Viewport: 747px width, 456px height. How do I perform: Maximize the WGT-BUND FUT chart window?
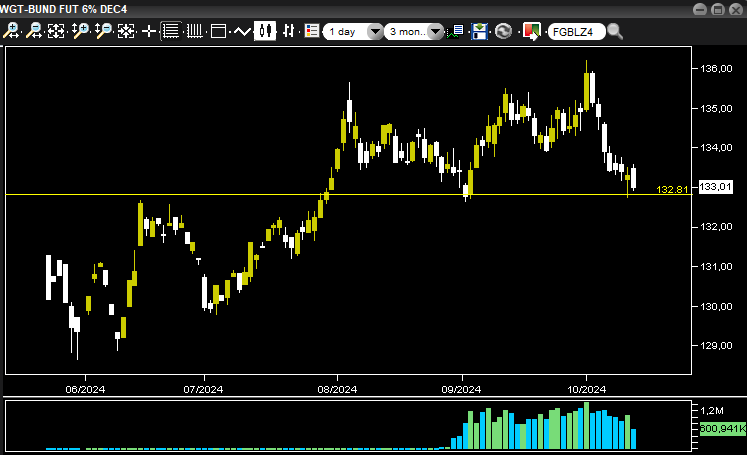click(718, 9)
